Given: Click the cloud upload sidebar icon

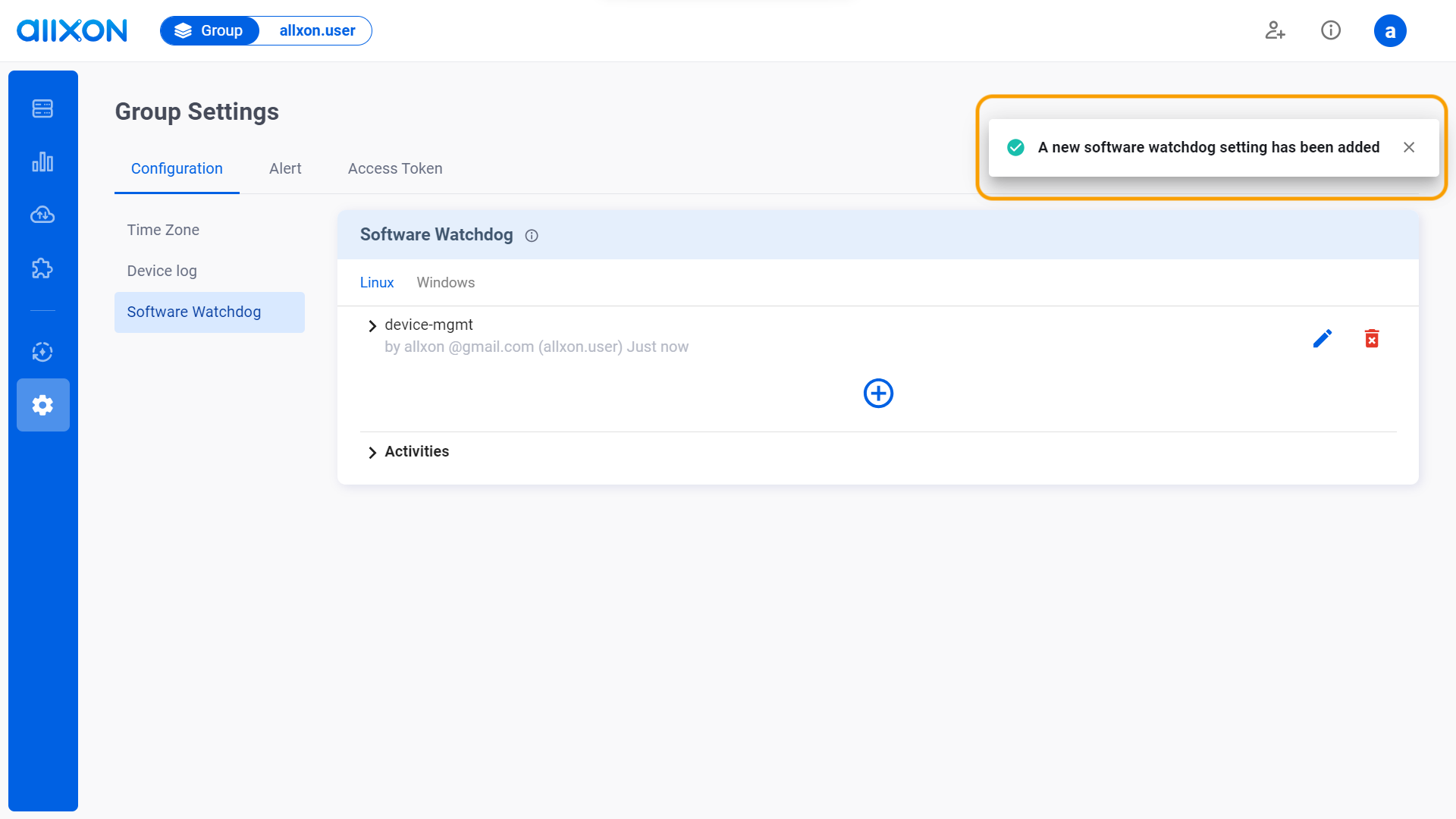Looking at the screenshot, I should (x=42, y=215).
